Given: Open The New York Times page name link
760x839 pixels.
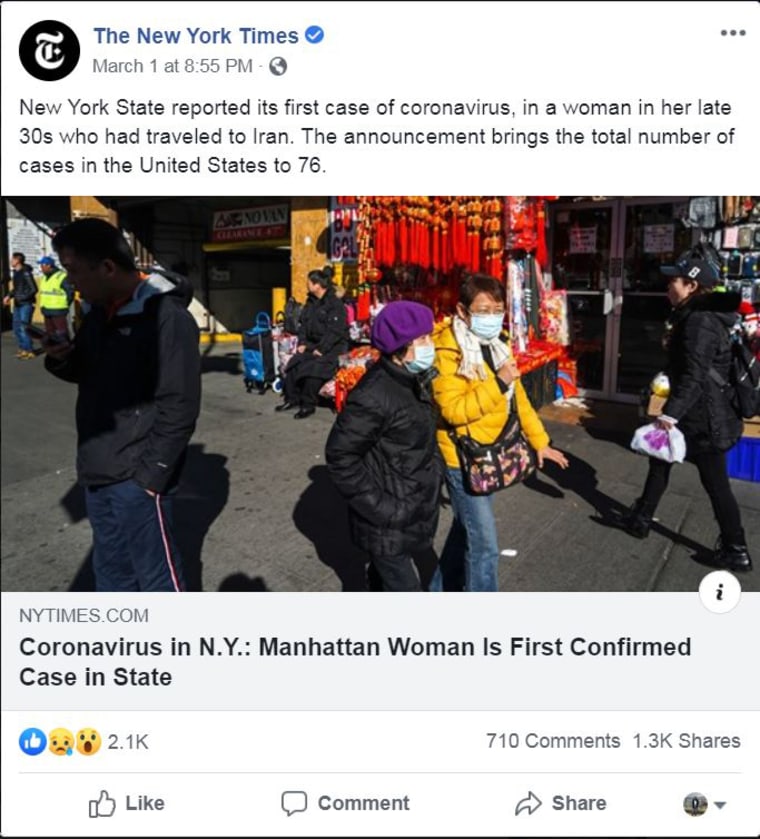Looking at the screenshot, I should [196, 36].
